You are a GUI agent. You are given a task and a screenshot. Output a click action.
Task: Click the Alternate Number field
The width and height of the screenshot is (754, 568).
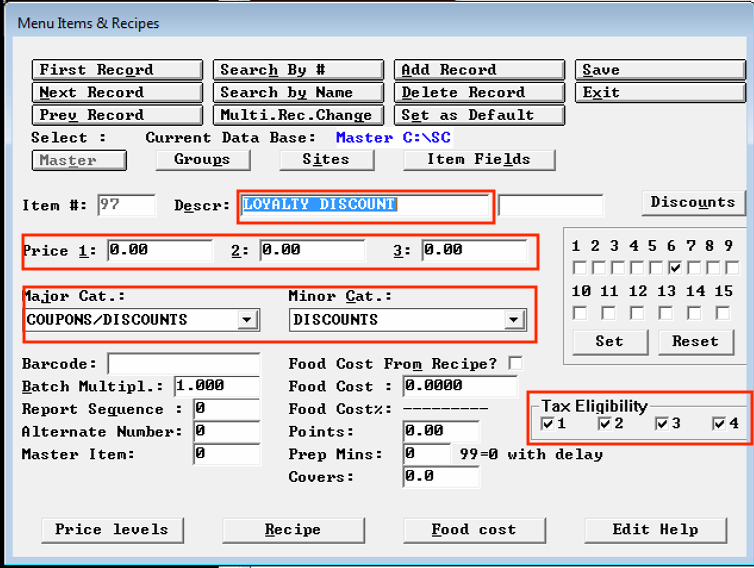(226, 432)
